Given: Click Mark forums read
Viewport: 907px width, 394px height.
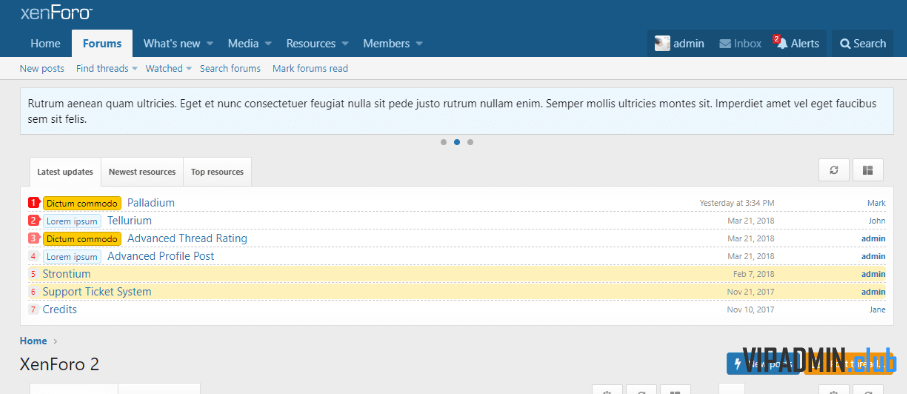Looking at the screenshot, I should tap(310, 68).
